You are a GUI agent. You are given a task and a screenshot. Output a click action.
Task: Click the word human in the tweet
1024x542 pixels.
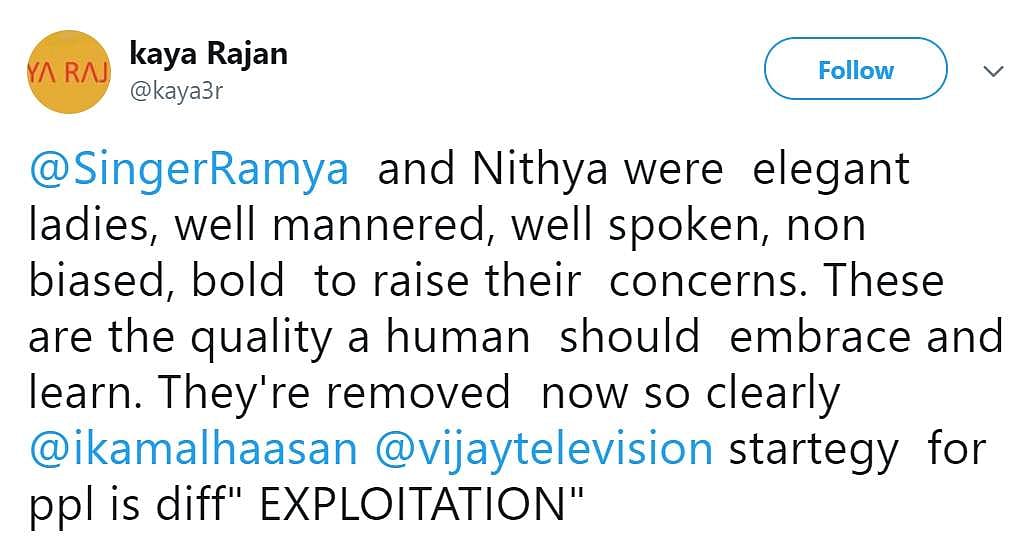[x=458, y=338]
